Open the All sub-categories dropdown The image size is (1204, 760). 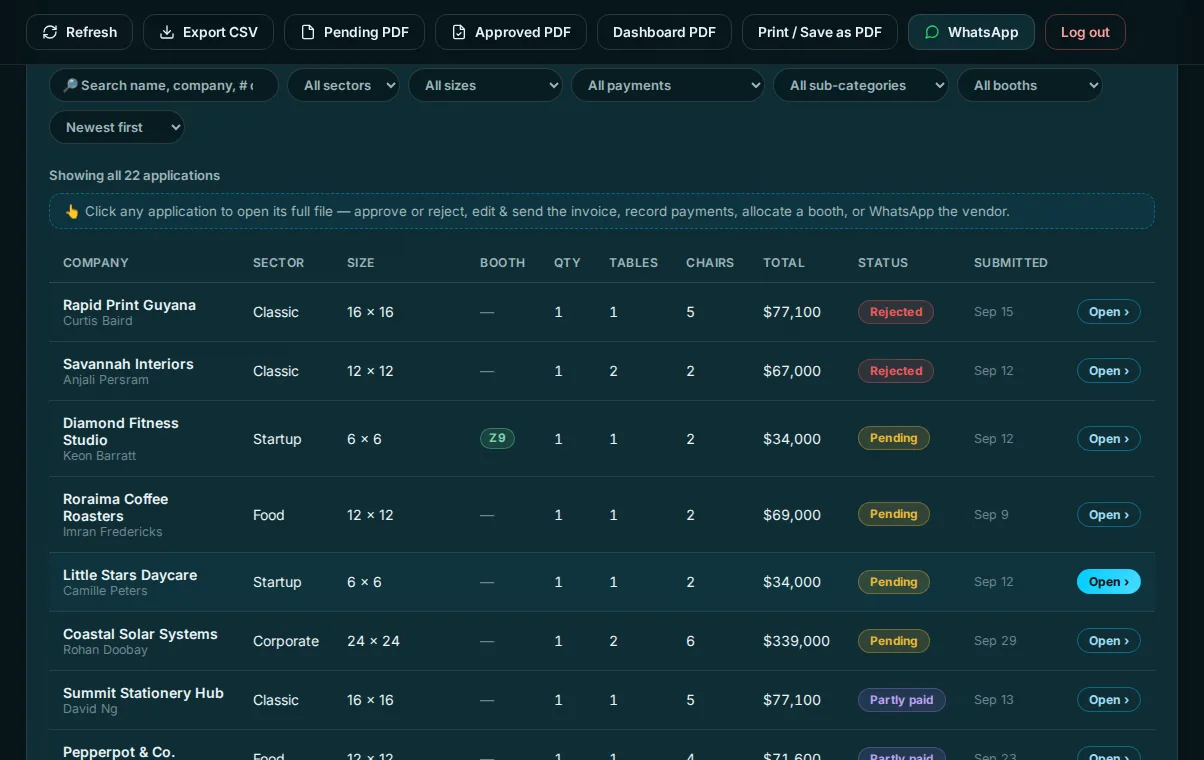pos(861,85)
